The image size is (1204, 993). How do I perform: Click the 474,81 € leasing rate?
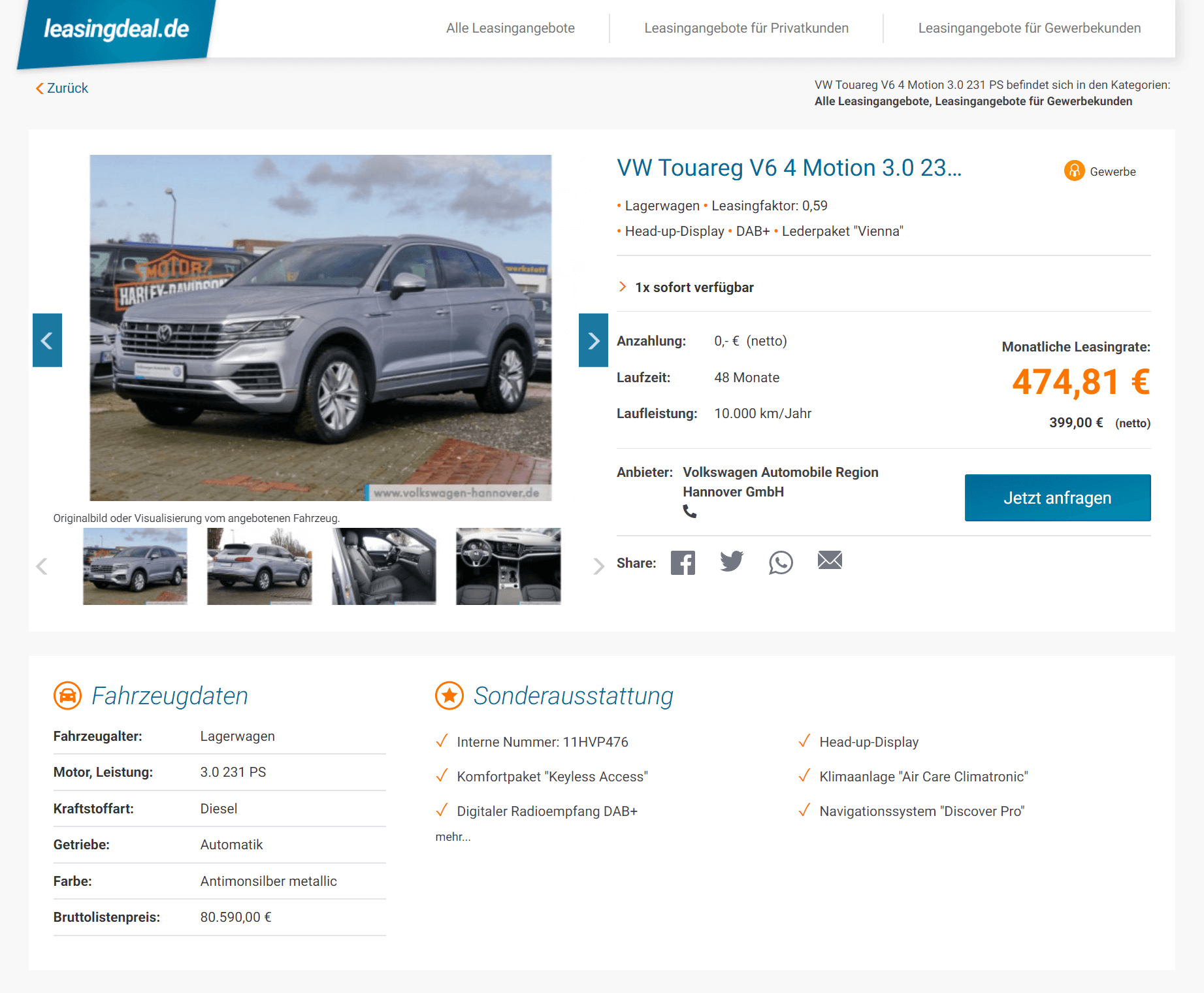(1081, 382)
